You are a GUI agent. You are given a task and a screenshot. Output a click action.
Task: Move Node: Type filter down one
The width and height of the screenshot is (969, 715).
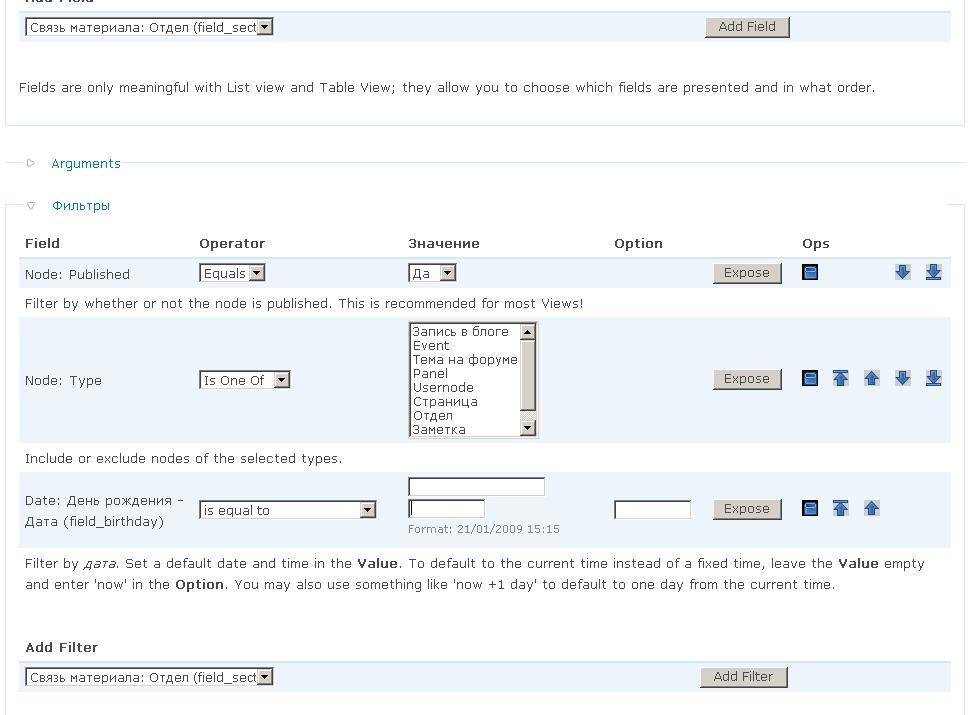tap(902, 378)
